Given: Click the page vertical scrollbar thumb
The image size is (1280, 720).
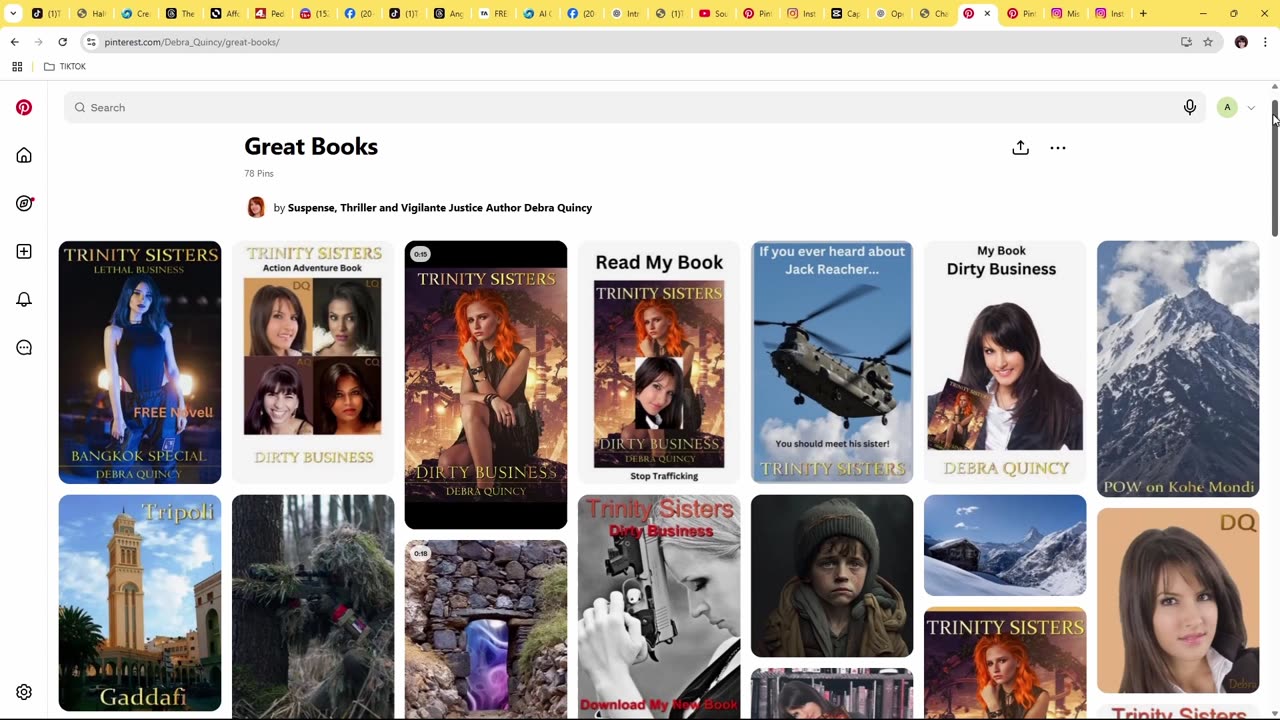Looking at the screenshot, I should tap(1274, 168).
